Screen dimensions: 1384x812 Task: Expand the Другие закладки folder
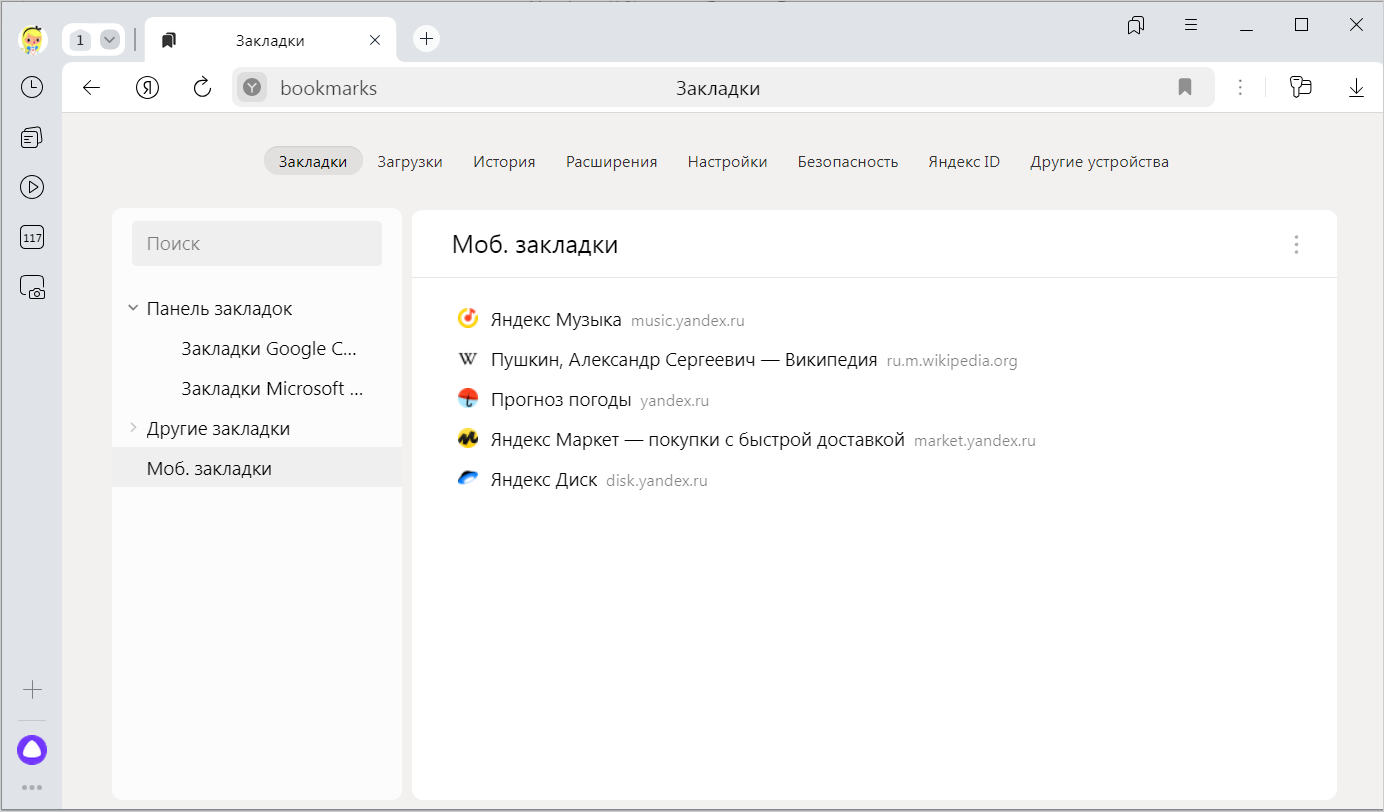[133, 428]
